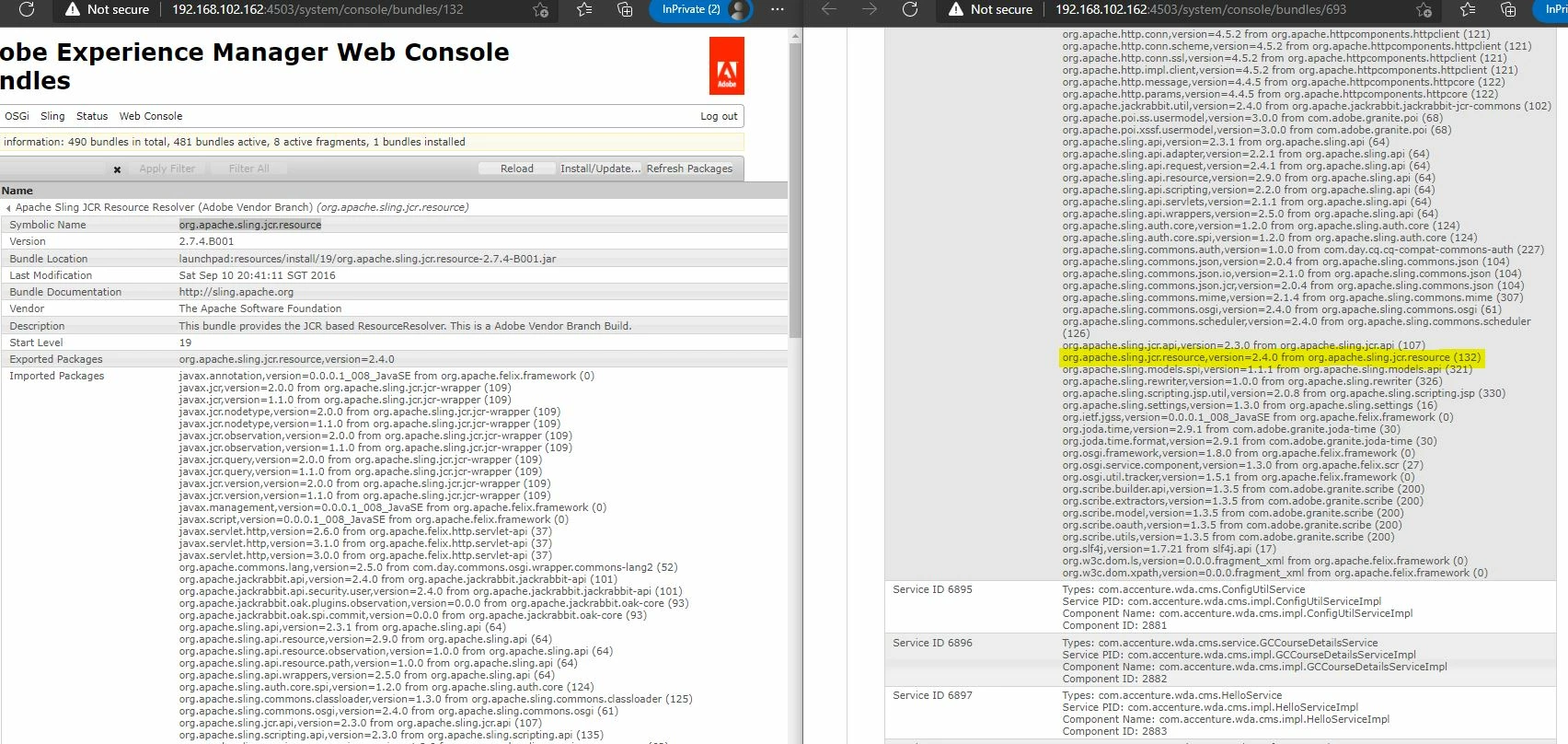The image size is (1568, 744).
Task: Click the Last Modification date Sat Sep 10
Action: (257, 275)
